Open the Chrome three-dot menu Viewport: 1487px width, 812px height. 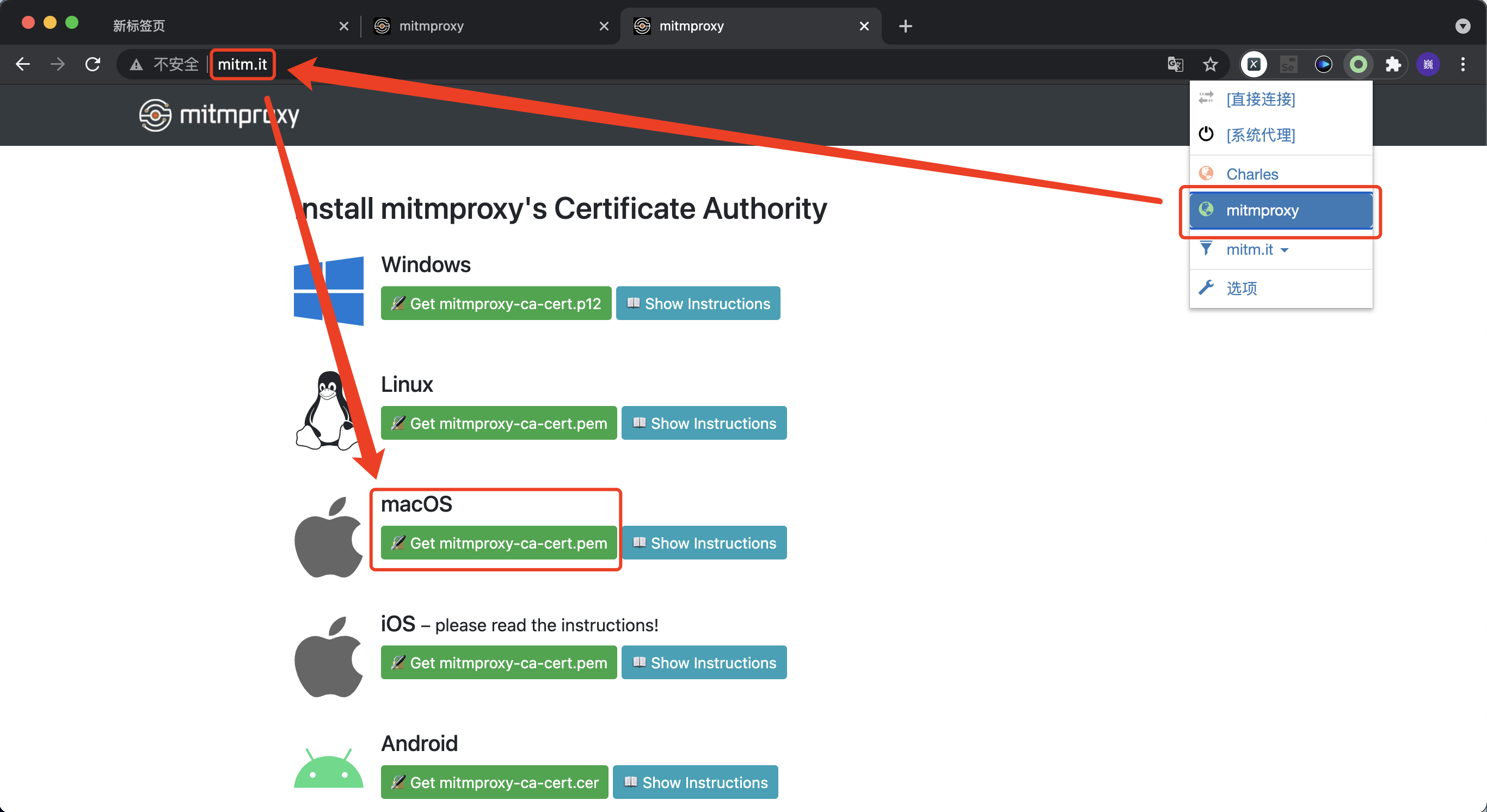point(1463,64)
